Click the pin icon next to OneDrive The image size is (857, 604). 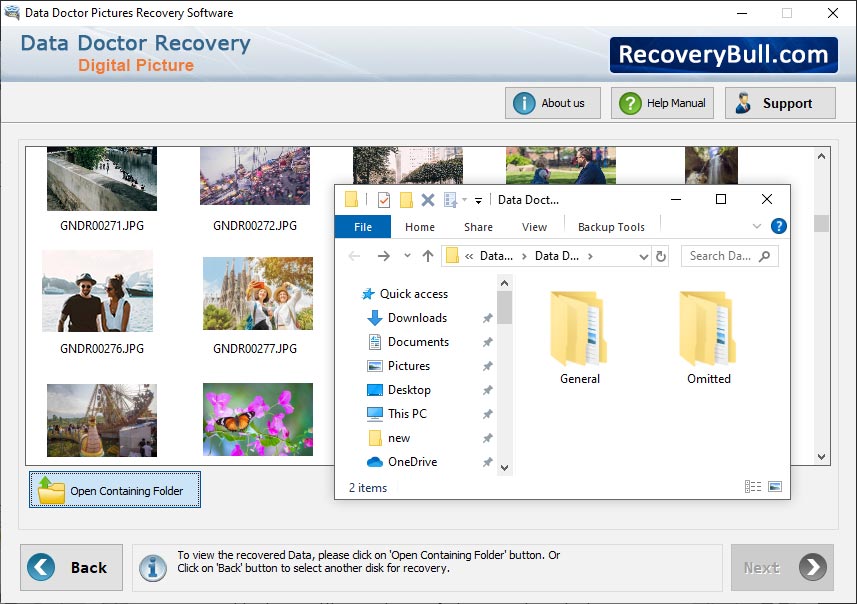(x=488, y=462)
